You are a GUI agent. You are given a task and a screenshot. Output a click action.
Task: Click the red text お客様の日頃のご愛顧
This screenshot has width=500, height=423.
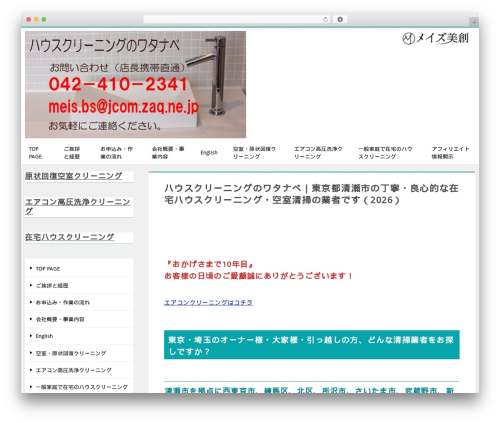pyautogui.click(x=258, y=276)
